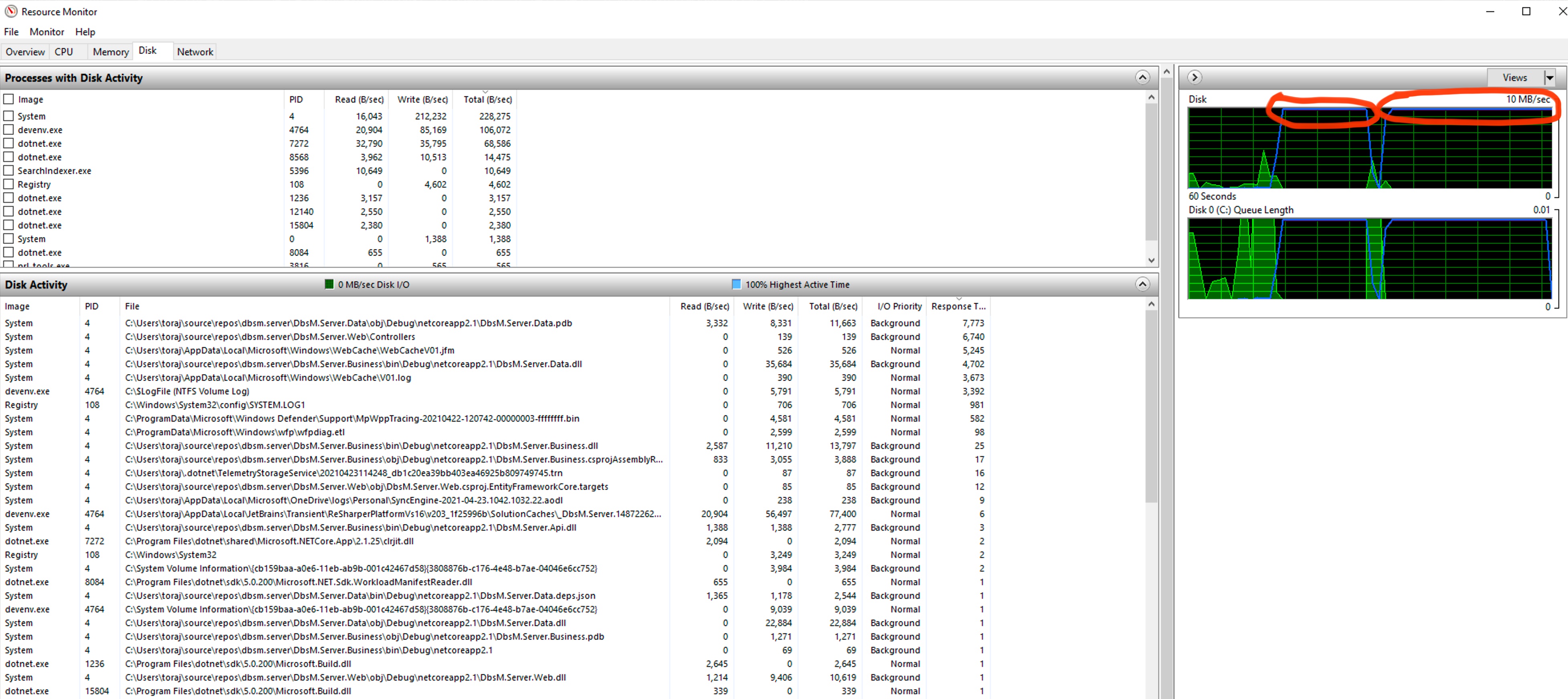Click green Disk I/O legend square
The image size is (1568, 699).
[329, 284]
